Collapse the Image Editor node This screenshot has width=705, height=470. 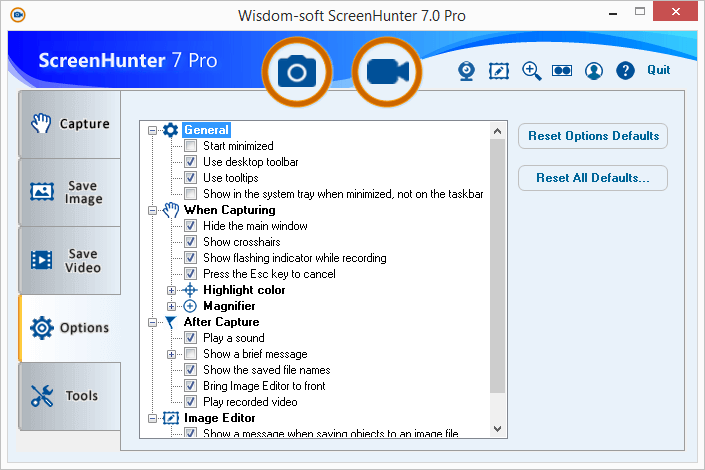click(x=152, y=419)
